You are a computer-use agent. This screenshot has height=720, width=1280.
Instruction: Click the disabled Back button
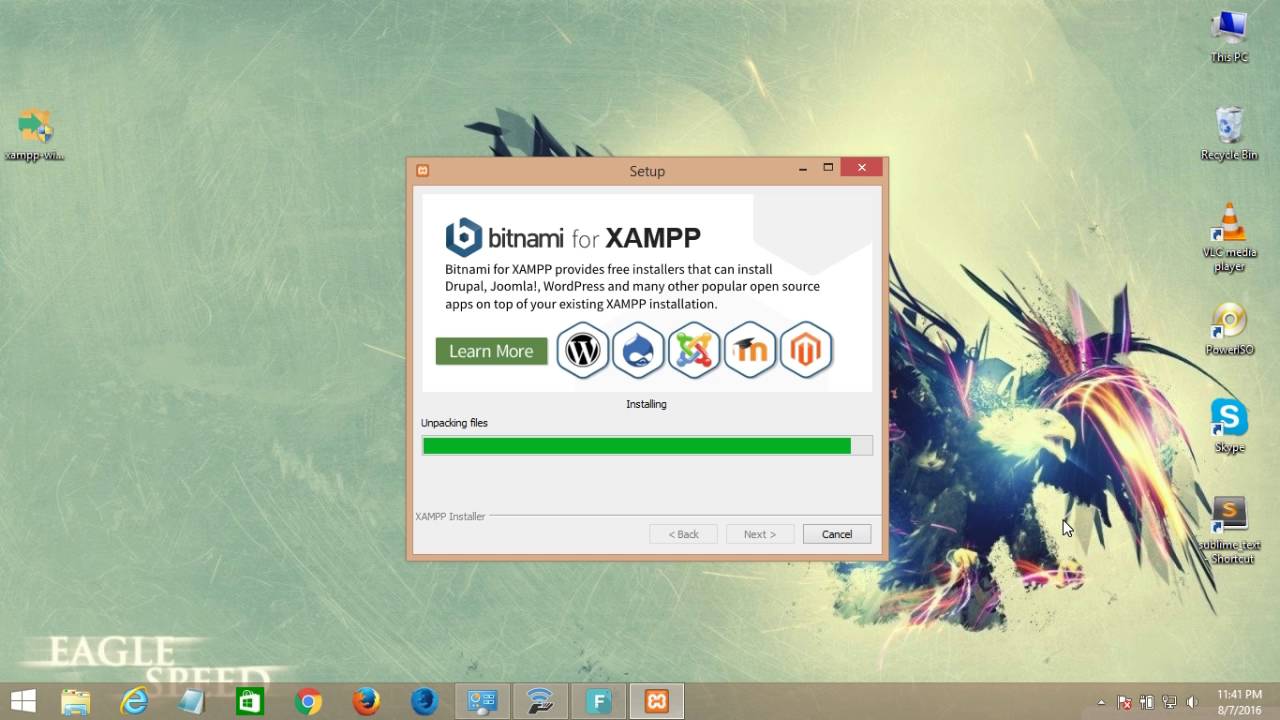tap(683, 534)
